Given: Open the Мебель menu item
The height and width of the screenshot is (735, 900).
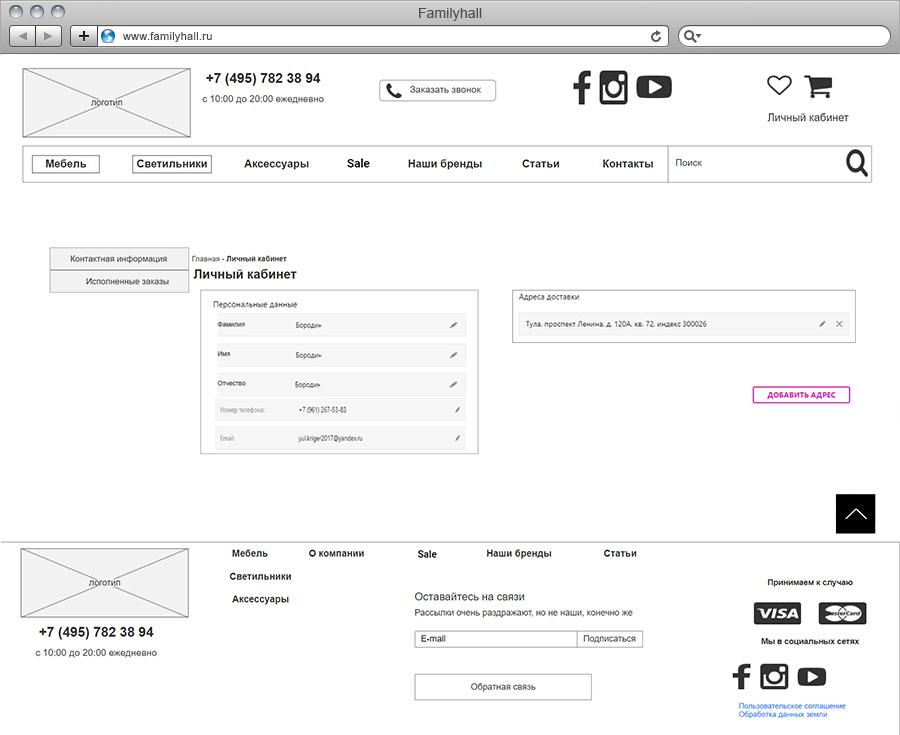Looking at the screenshot, I should click(66, 164).
